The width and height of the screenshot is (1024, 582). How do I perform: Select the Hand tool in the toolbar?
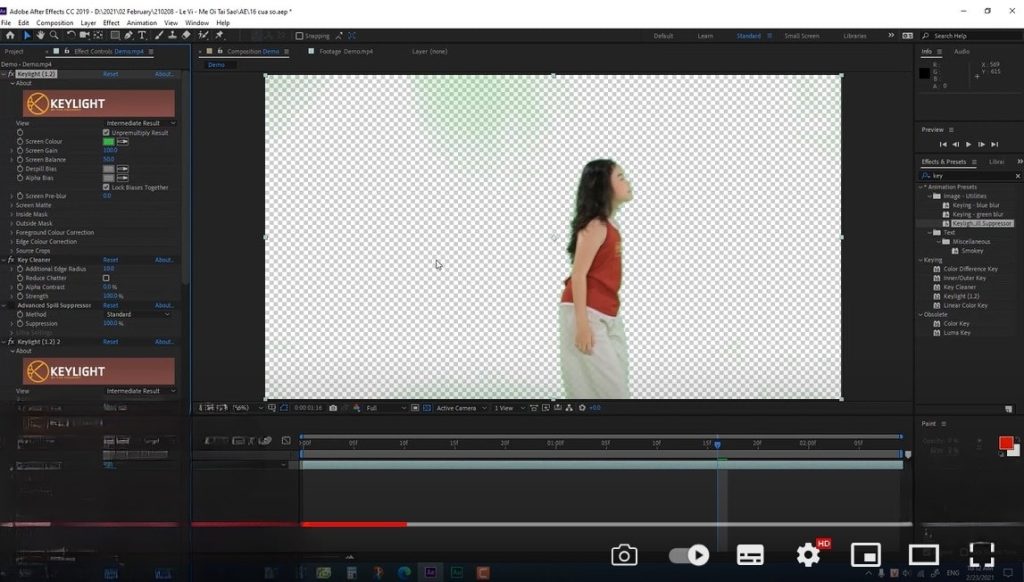tap(41, 34)
